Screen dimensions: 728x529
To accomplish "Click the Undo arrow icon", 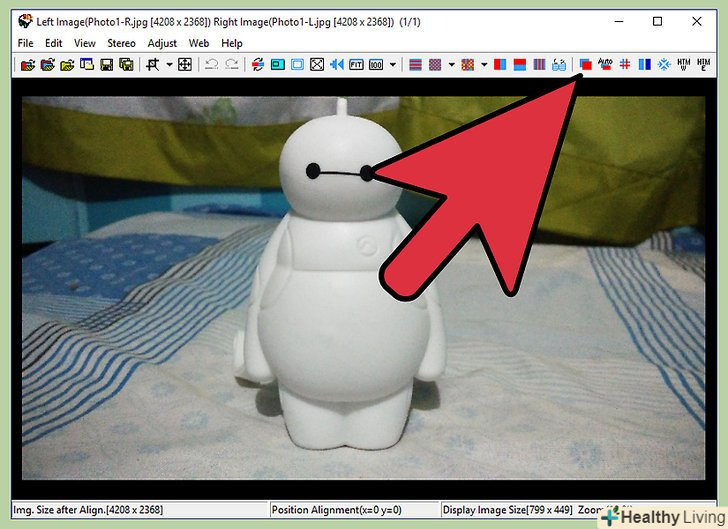I will (212, 65).
